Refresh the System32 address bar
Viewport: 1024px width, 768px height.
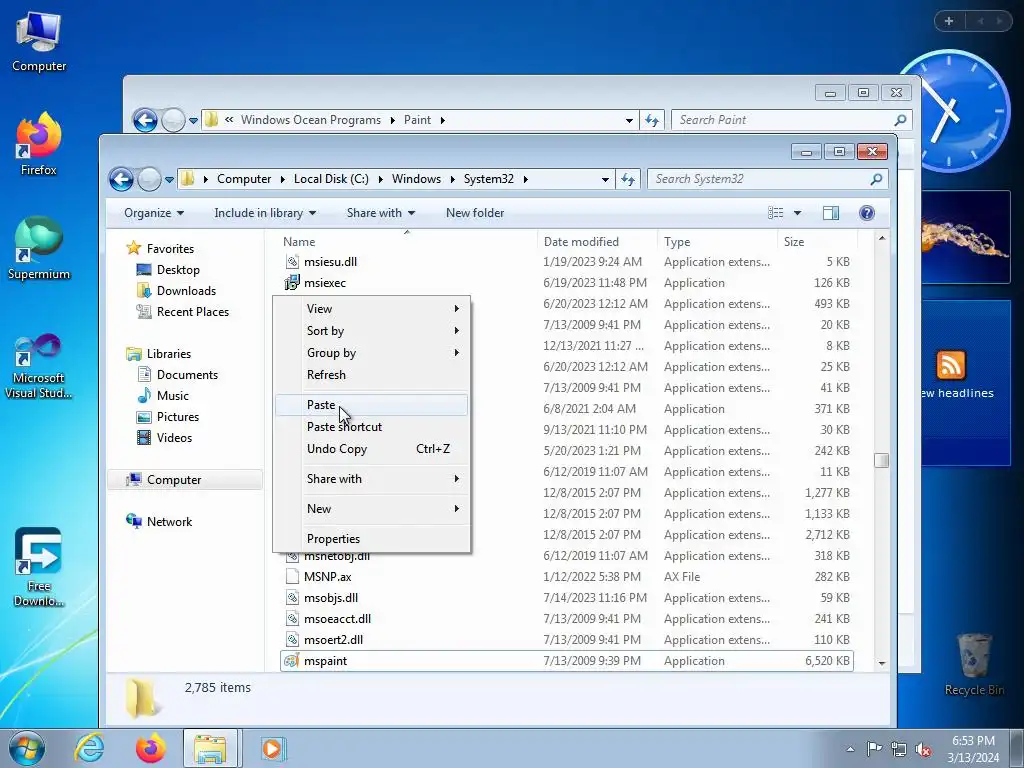(x=628, y=179)
